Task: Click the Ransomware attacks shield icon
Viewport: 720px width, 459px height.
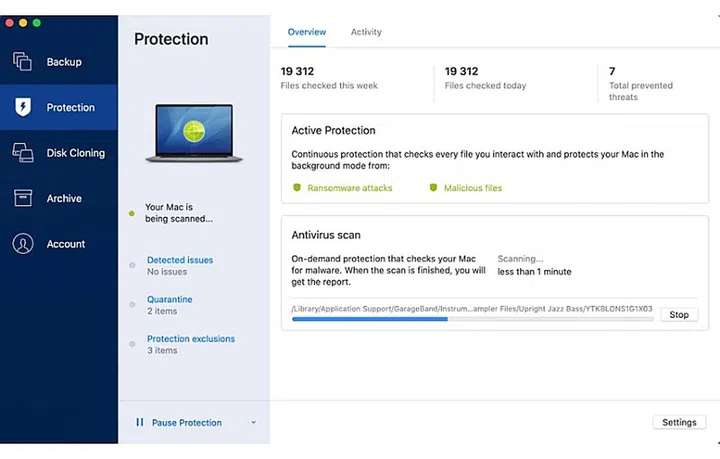Action: click(297, 188)
